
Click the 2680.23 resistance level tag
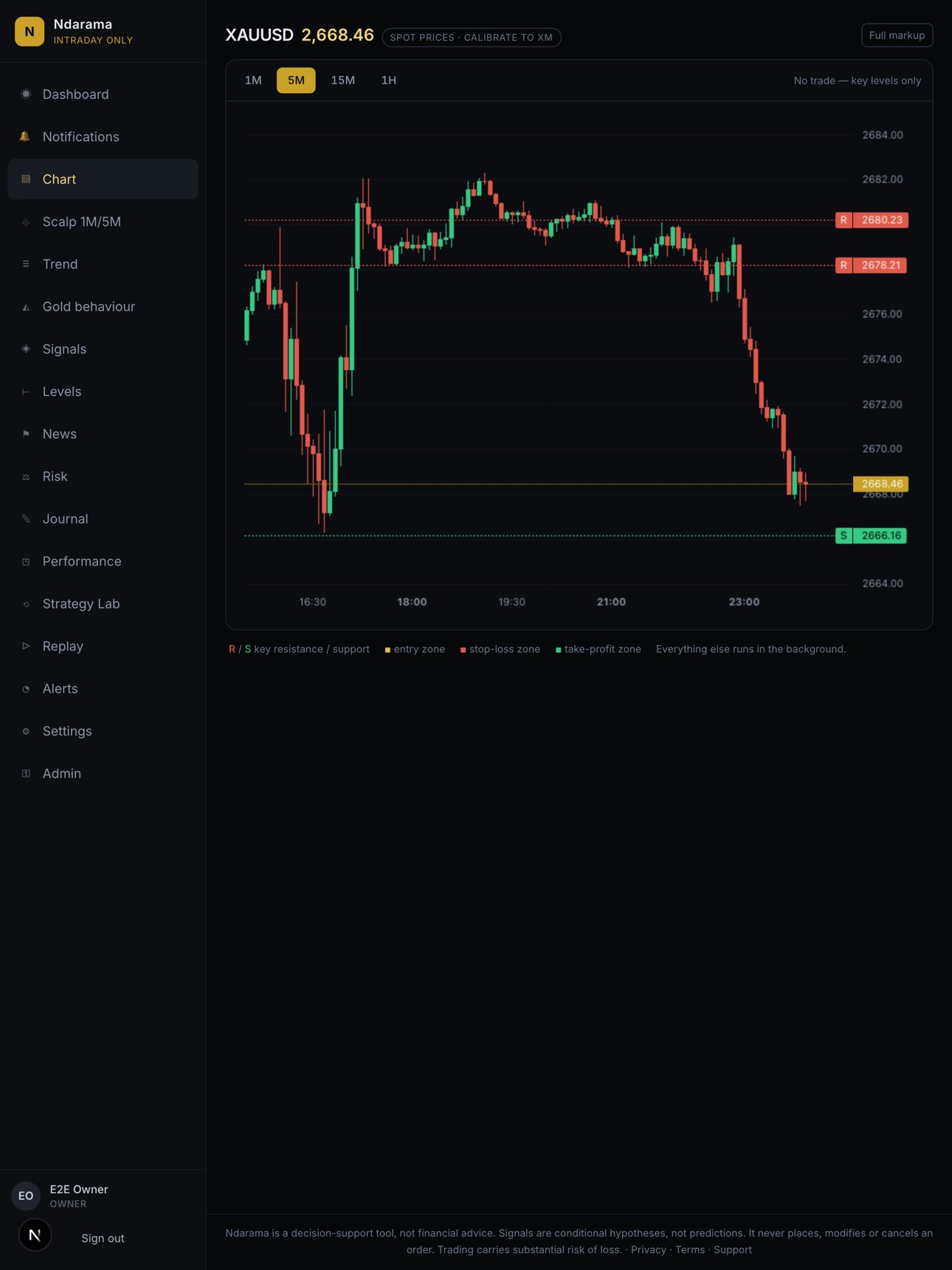coord(872,220)
